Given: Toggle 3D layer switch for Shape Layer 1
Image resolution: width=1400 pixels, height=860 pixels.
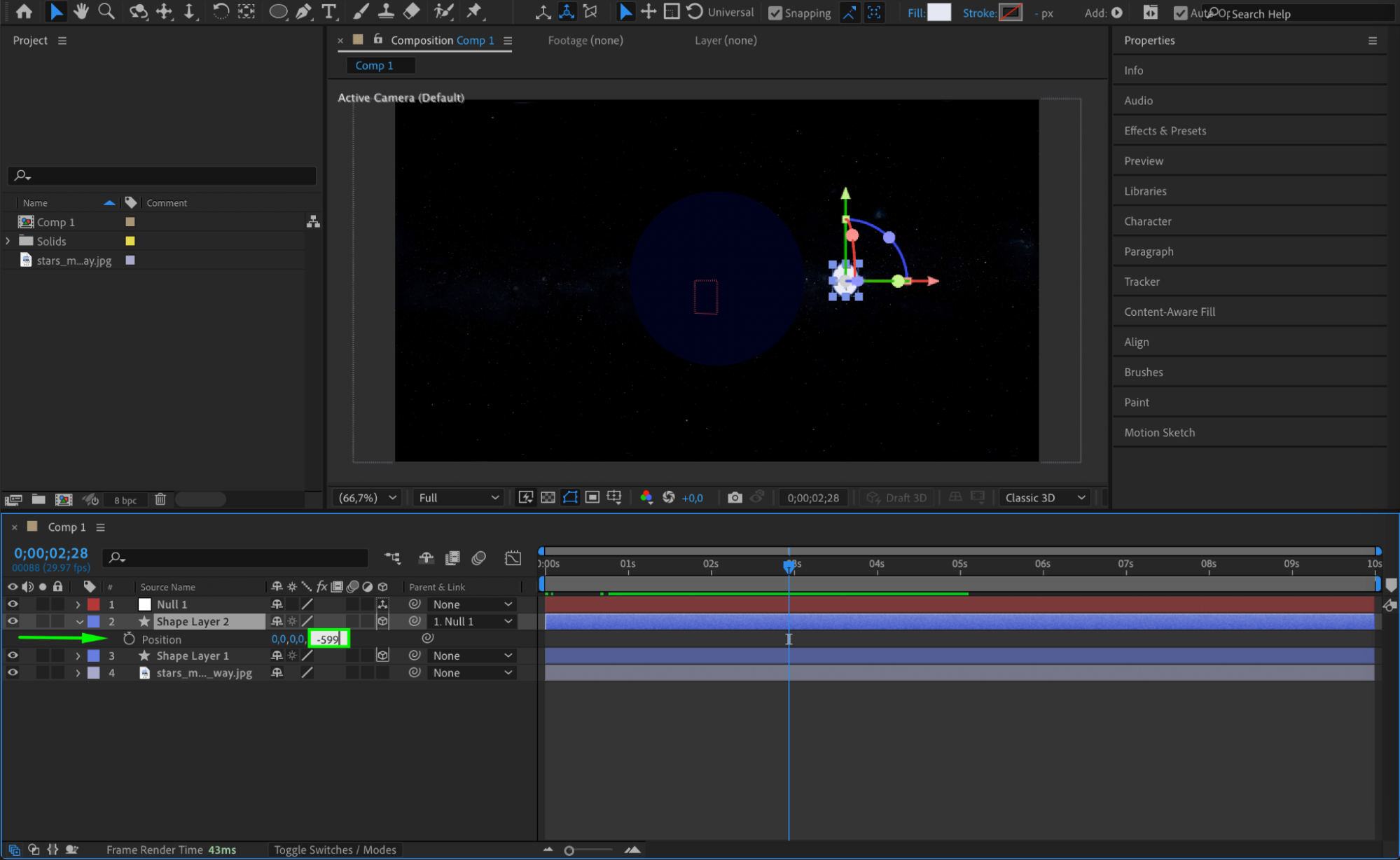Looking at the screenshot, I should pos(382,656).
